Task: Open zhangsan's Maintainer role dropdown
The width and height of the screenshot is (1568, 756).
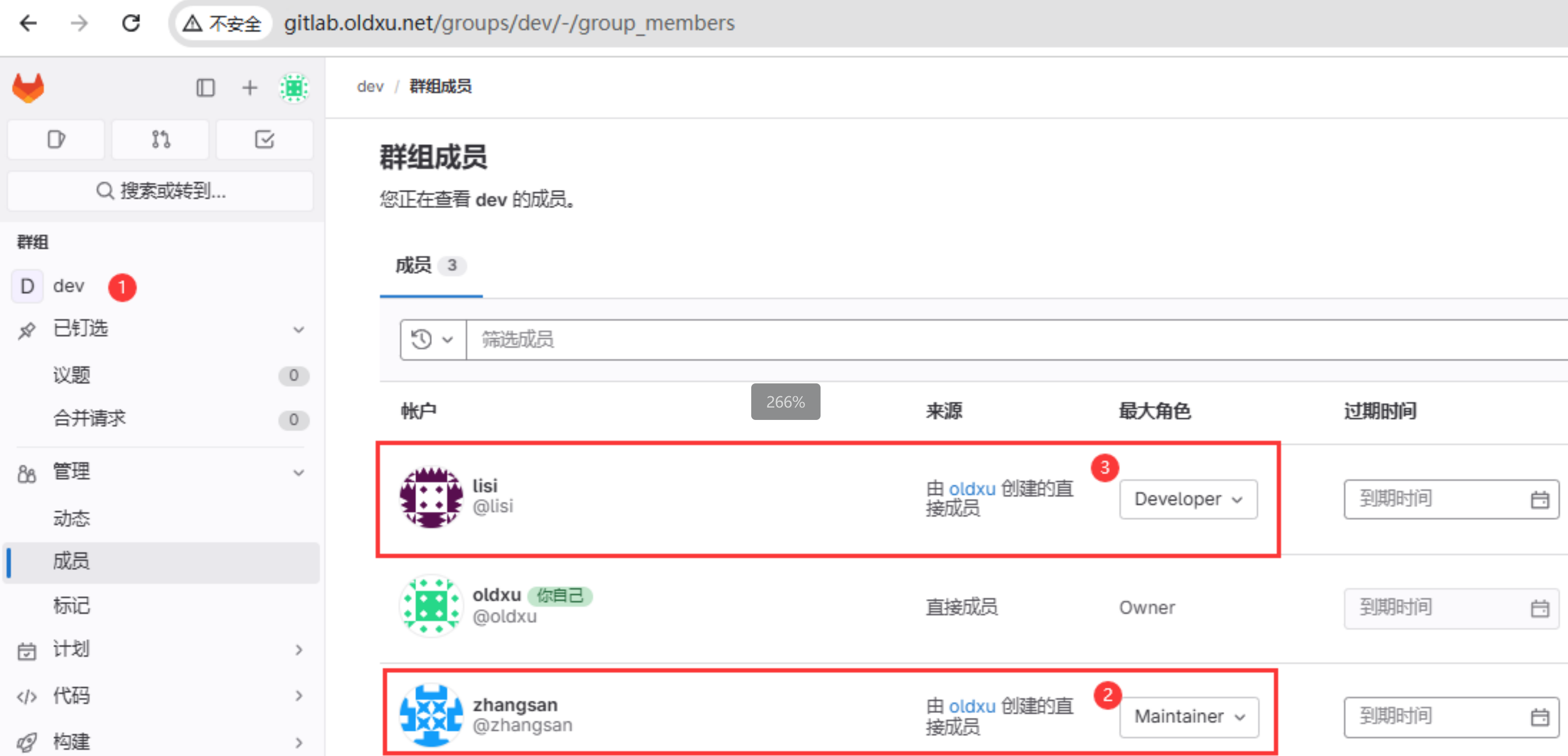Action: 1189,717
